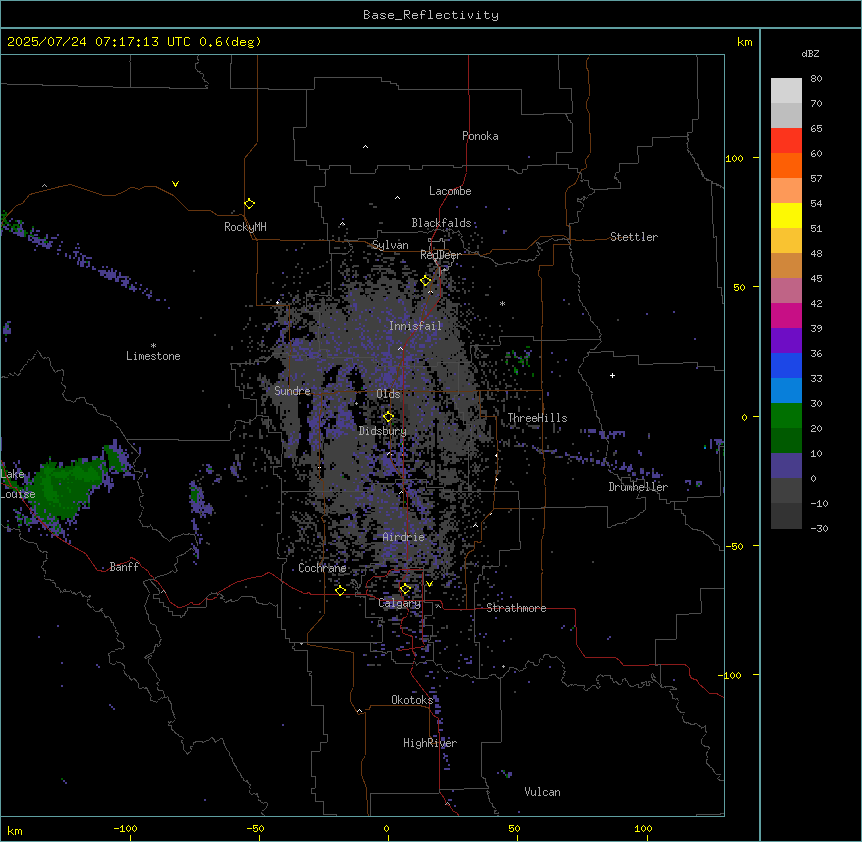The image size is (862, 842).
Task: Click the RockyMH label
Action: (245, 227)
